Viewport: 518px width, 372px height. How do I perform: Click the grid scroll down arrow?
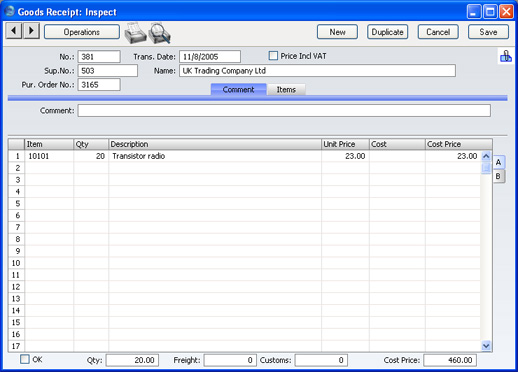click(486, 346)
